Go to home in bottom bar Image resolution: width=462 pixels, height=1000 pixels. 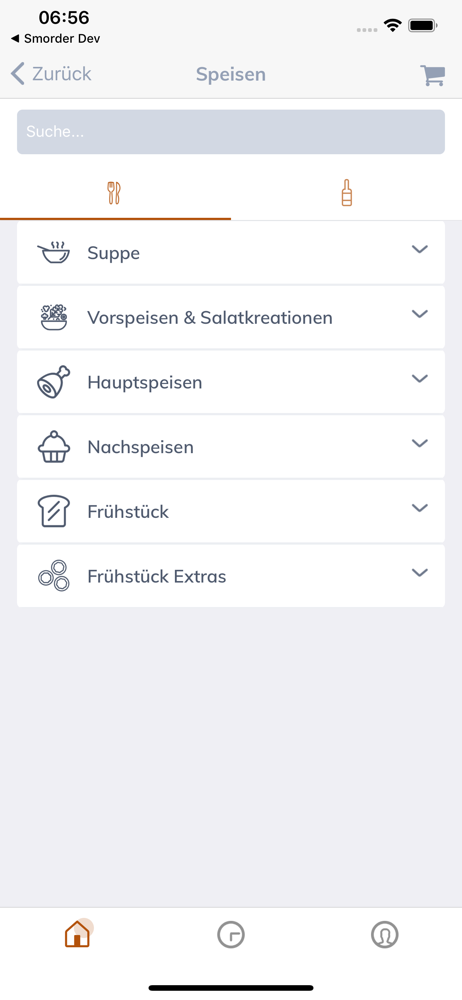77,934
